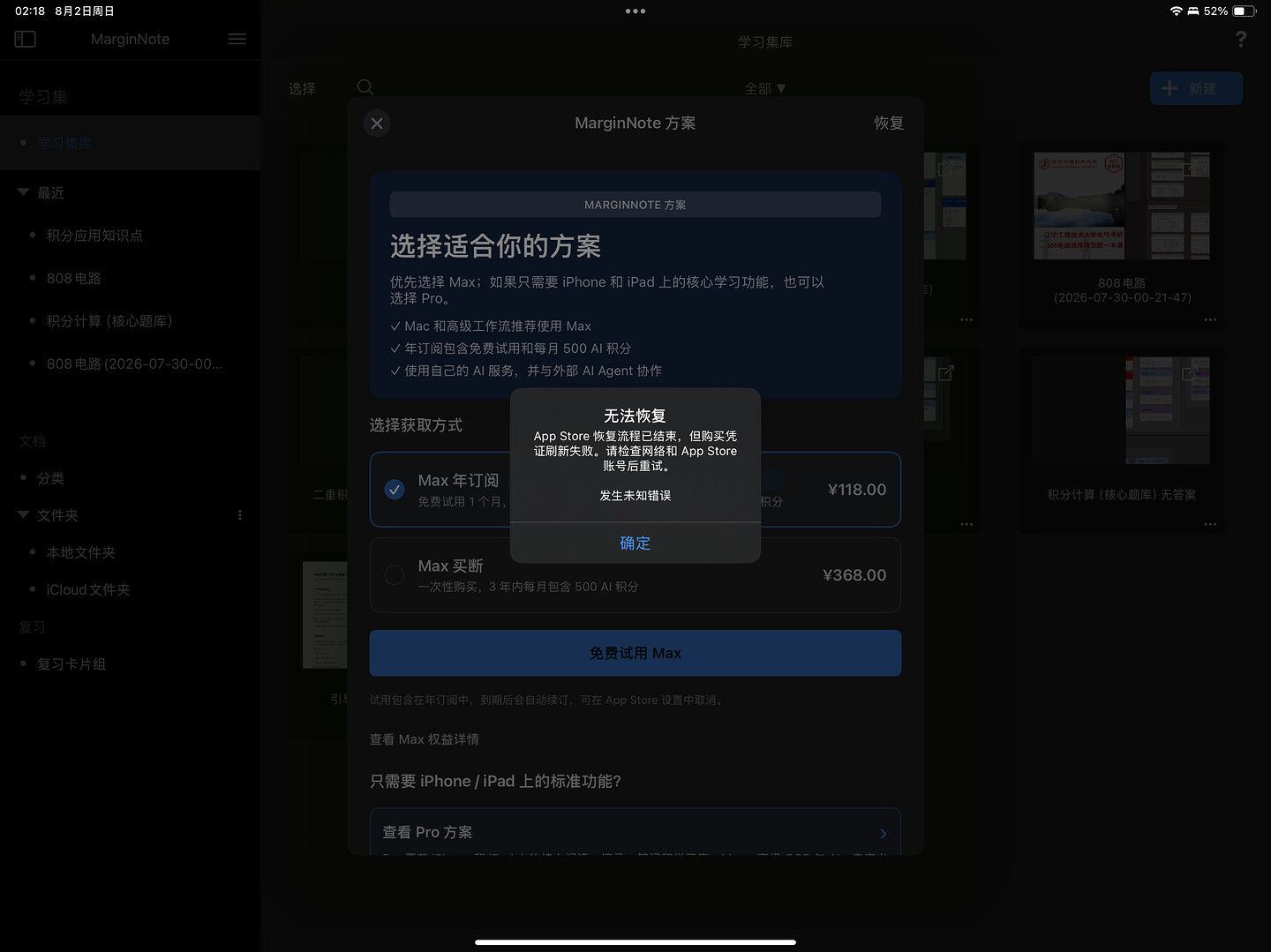
Task: Select the Max 年订阅 radio option
Action: pyautogui.click(x=395, y=490)
